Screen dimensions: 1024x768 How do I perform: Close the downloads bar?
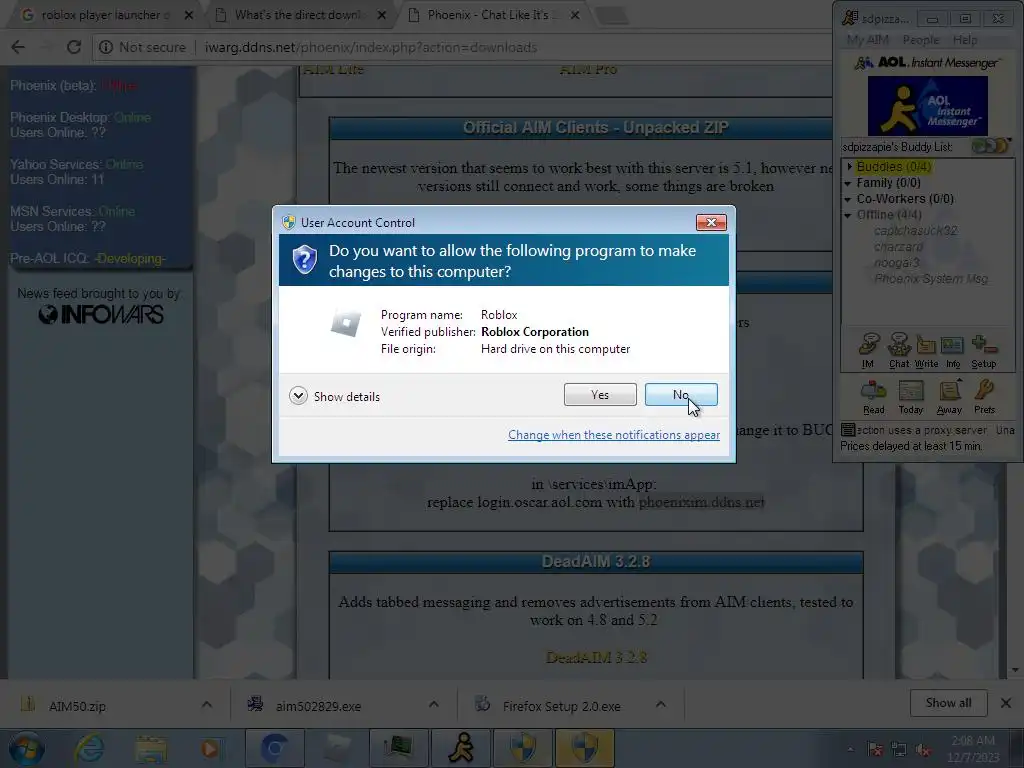pos(1006,703)
